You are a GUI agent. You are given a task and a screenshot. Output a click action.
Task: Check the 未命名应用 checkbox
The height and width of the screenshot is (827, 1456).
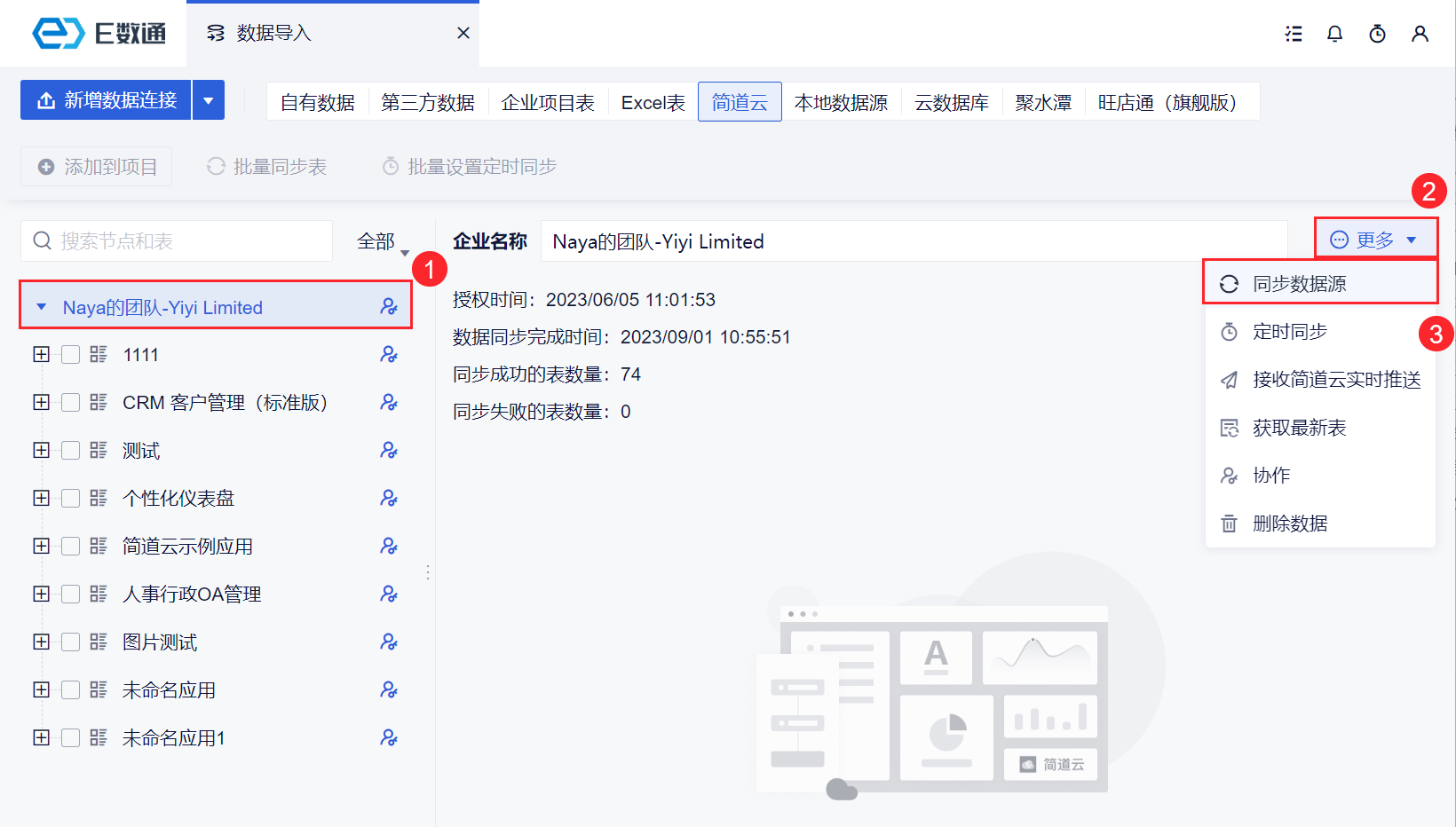(71, 690)
